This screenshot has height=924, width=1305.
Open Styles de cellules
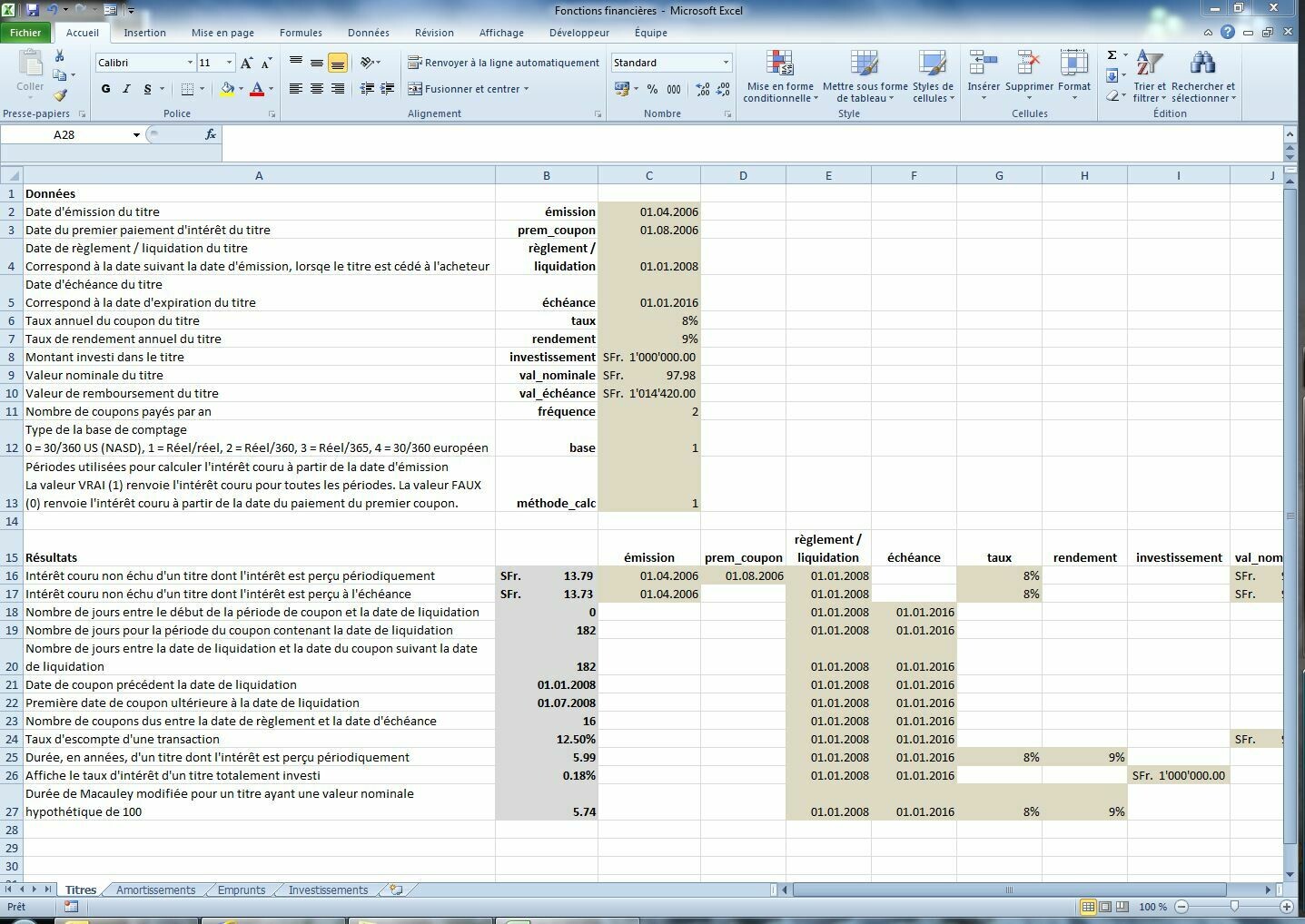[933, 76]
